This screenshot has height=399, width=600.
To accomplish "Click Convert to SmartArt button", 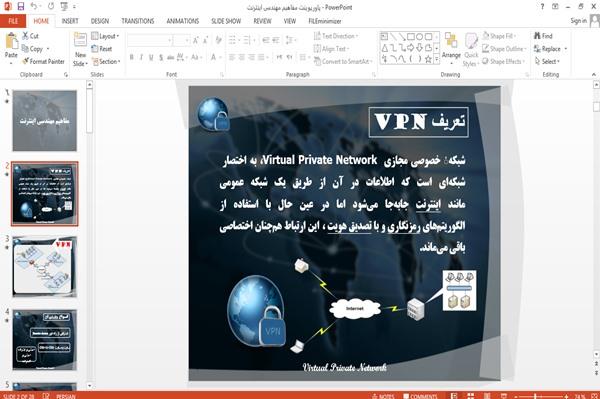I will [342, 61].
